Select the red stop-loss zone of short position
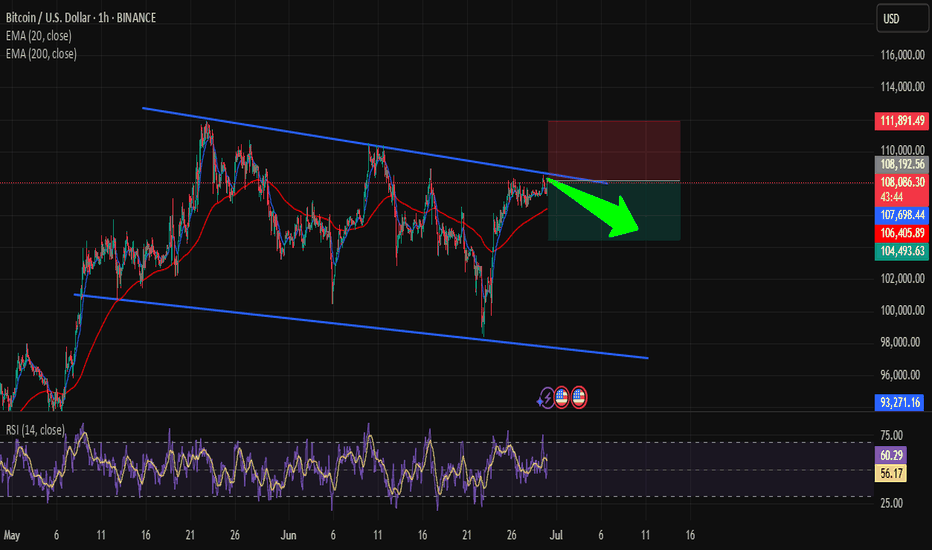Image resolution: width=932 pixels, height=550 pixels. [614, 150]
